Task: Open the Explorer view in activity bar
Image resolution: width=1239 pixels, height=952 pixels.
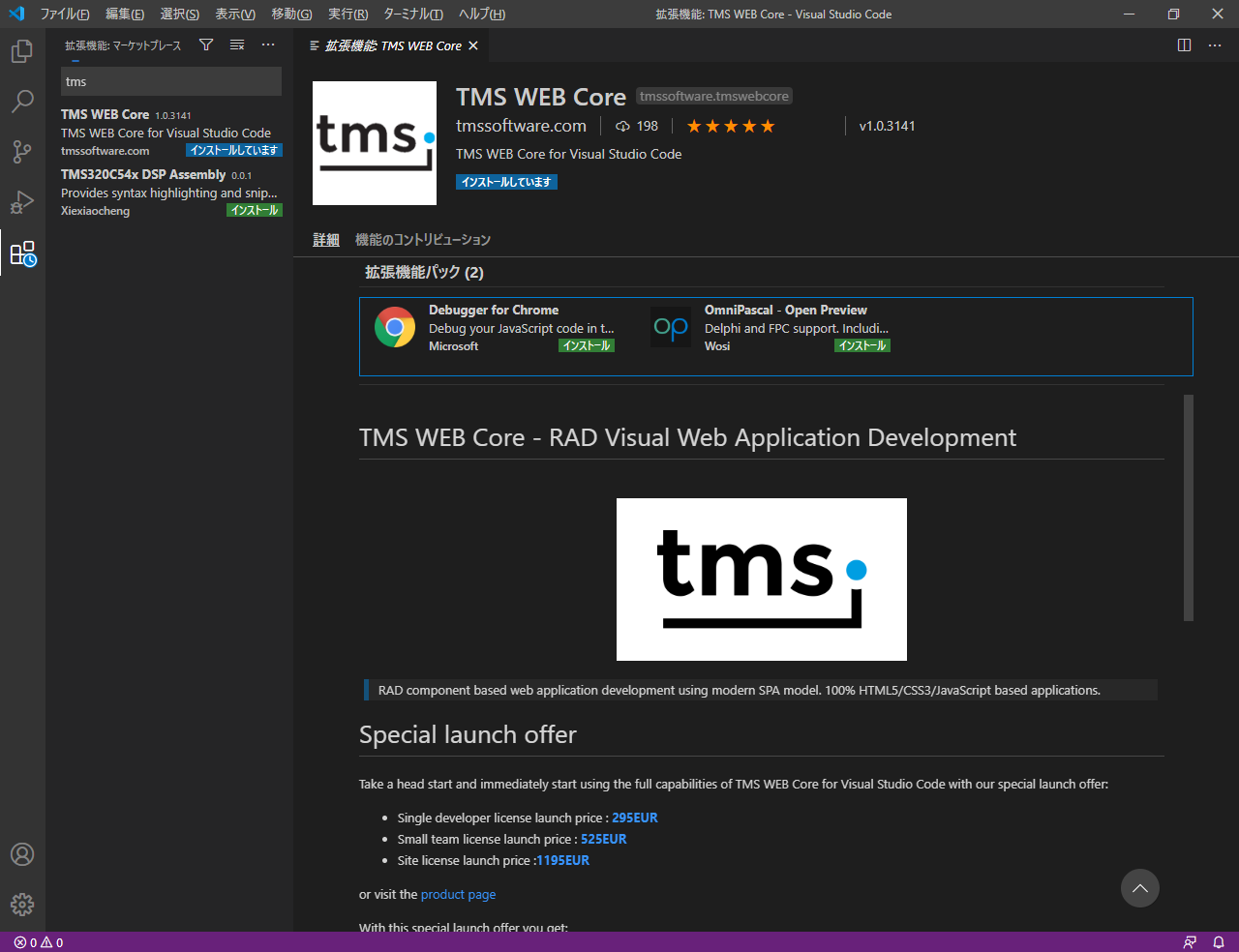Action: point(22,51)
